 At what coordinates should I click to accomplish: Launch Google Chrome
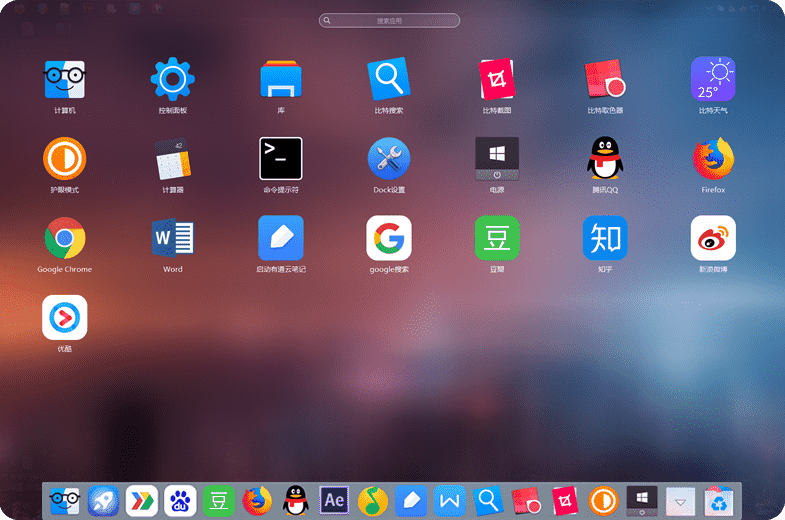tap(65, 238)
